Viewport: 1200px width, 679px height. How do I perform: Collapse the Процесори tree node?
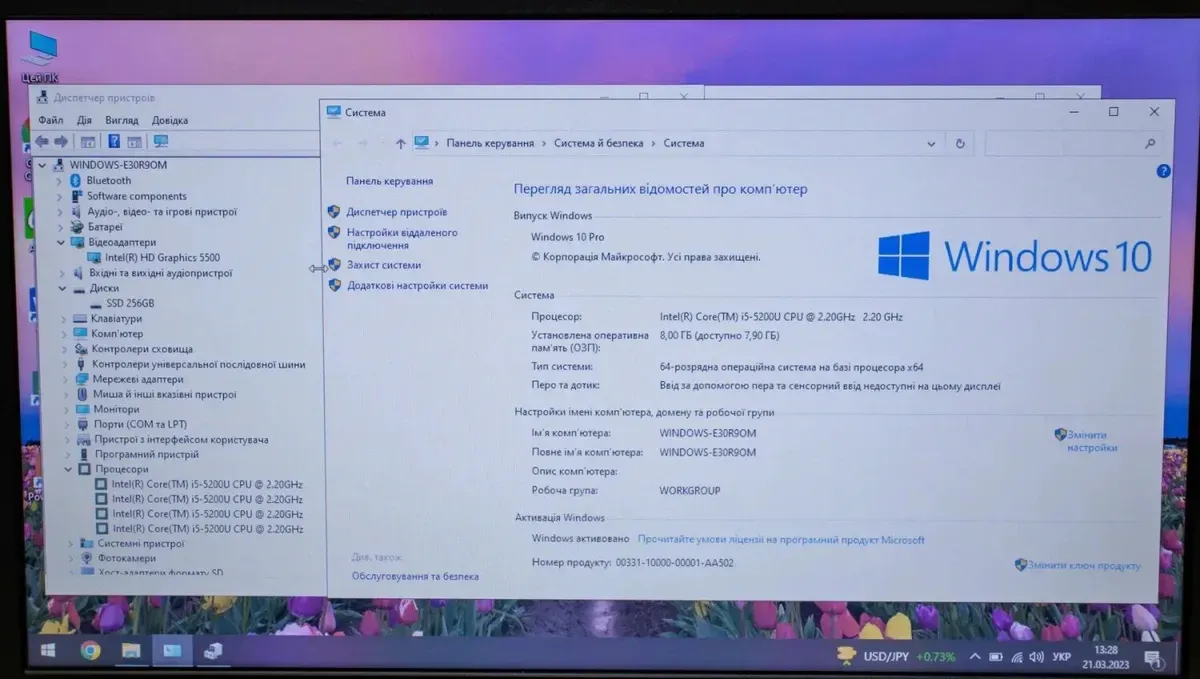pyautogui.click(x=68, y=469)
